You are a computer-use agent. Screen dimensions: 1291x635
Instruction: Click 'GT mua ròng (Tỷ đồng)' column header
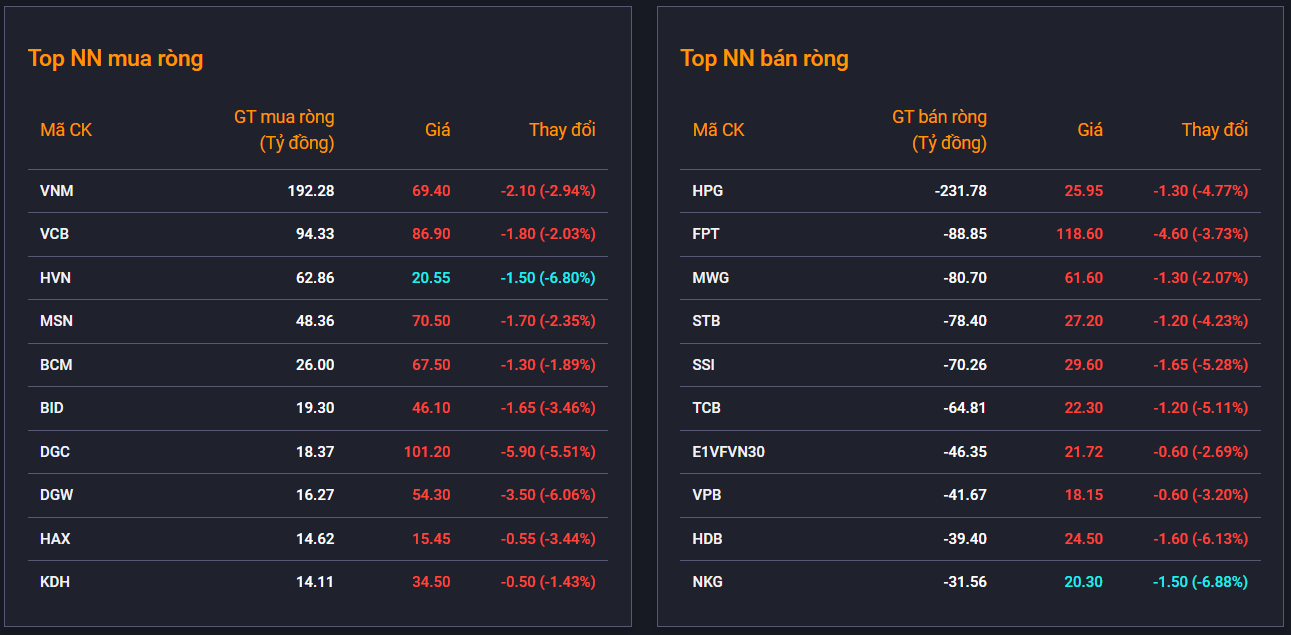tap(284, 130)
